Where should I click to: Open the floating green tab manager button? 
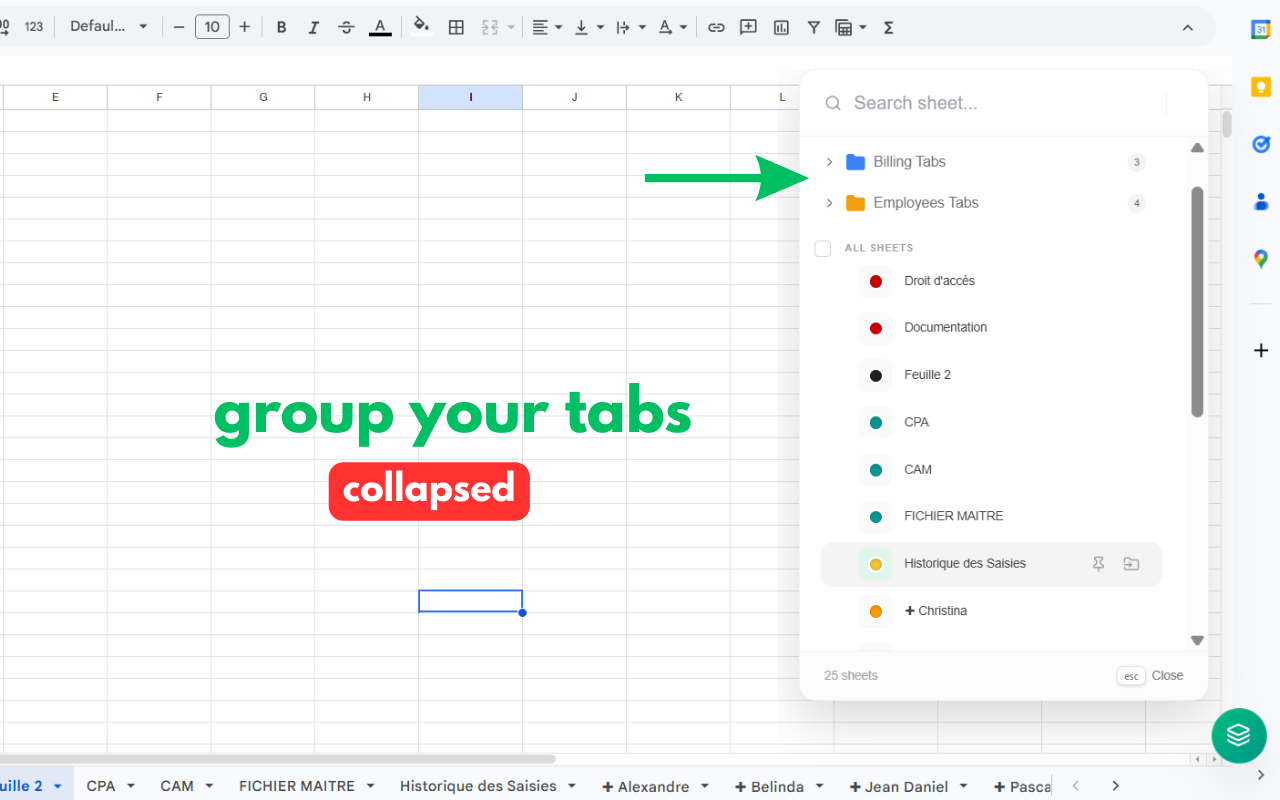(1239, 735)
